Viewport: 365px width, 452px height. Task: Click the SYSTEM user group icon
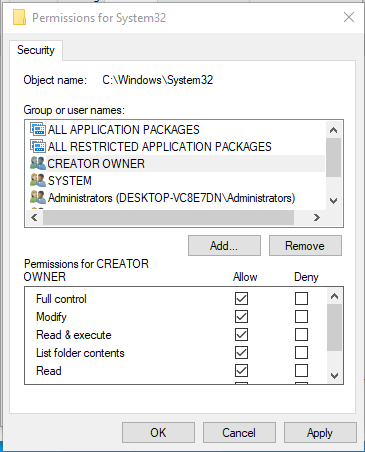[x=38, y=180]
